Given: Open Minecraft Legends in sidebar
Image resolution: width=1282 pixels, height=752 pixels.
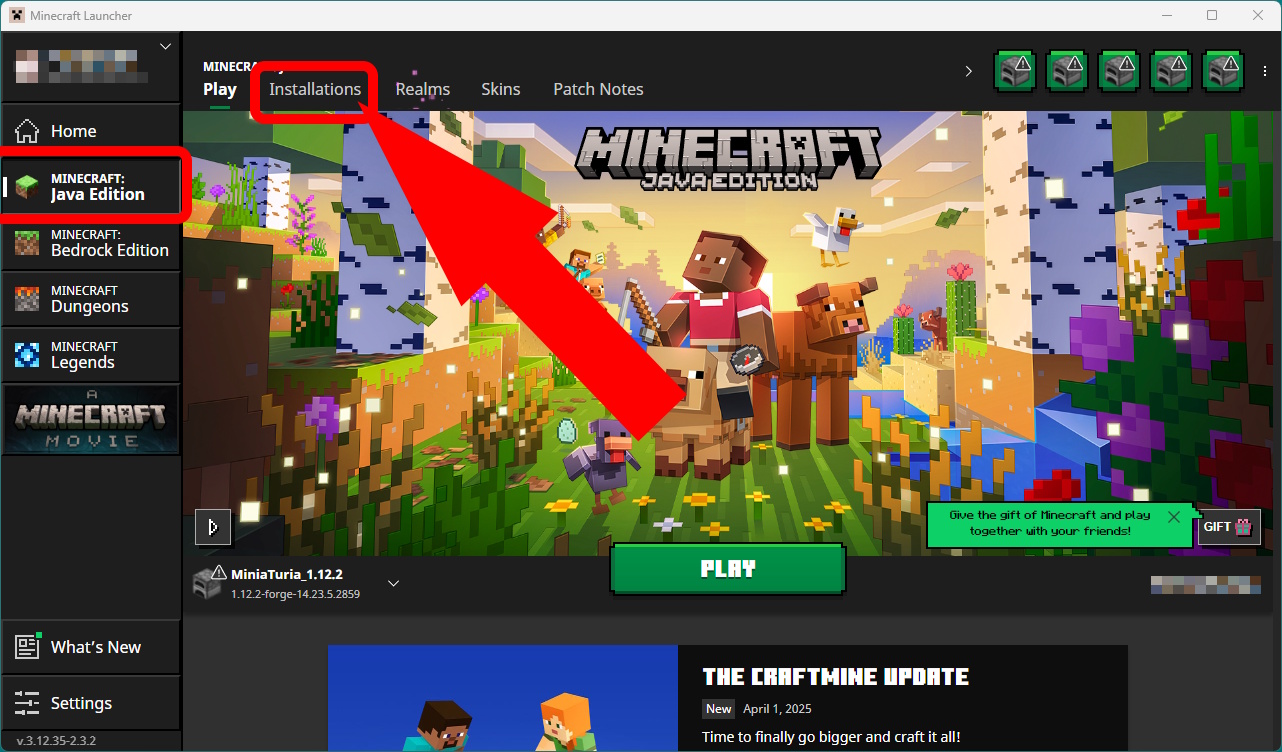Looking at the screenshot, I should point(90,354).
